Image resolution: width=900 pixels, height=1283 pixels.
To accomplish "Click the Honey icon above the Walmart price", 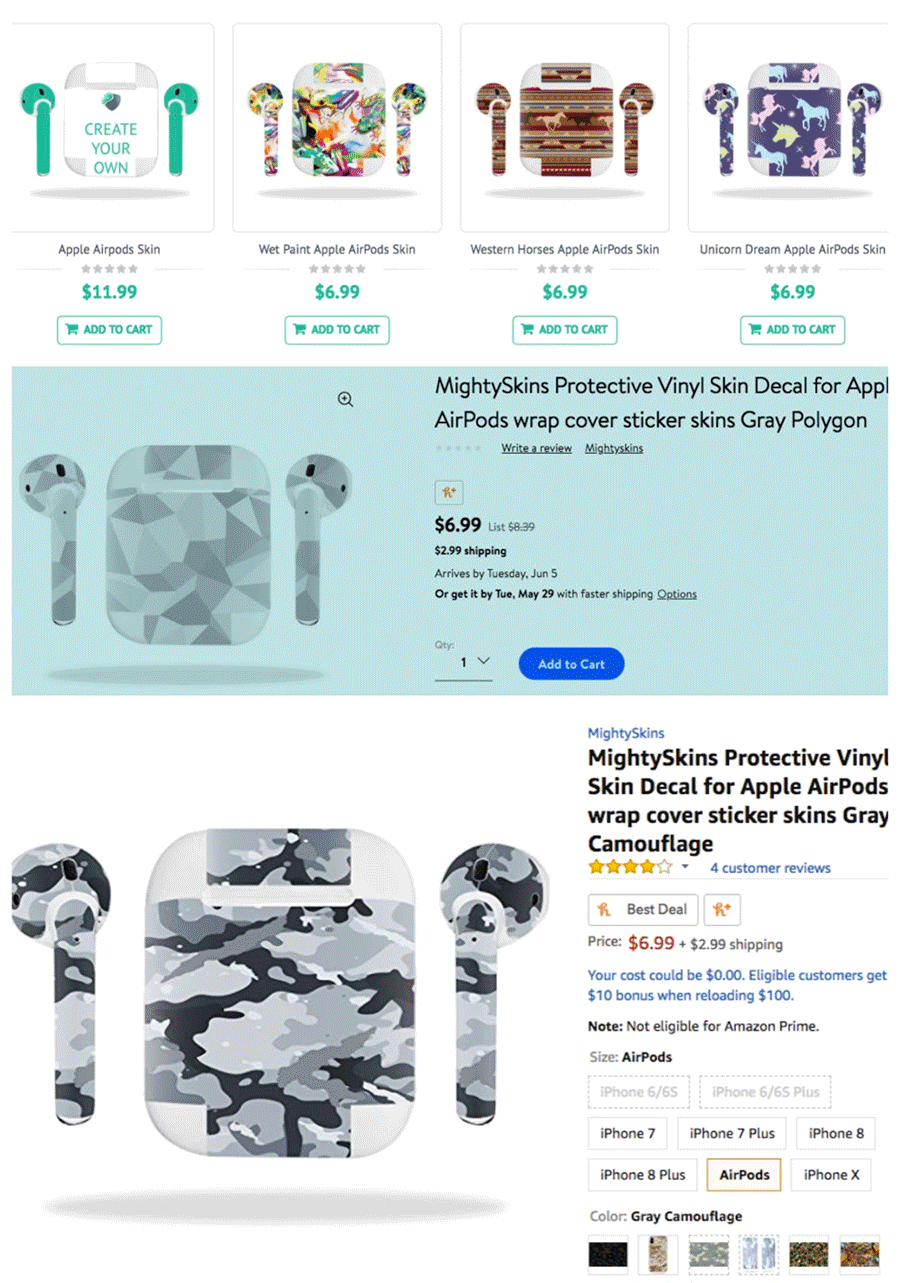I will pos(449,492).
